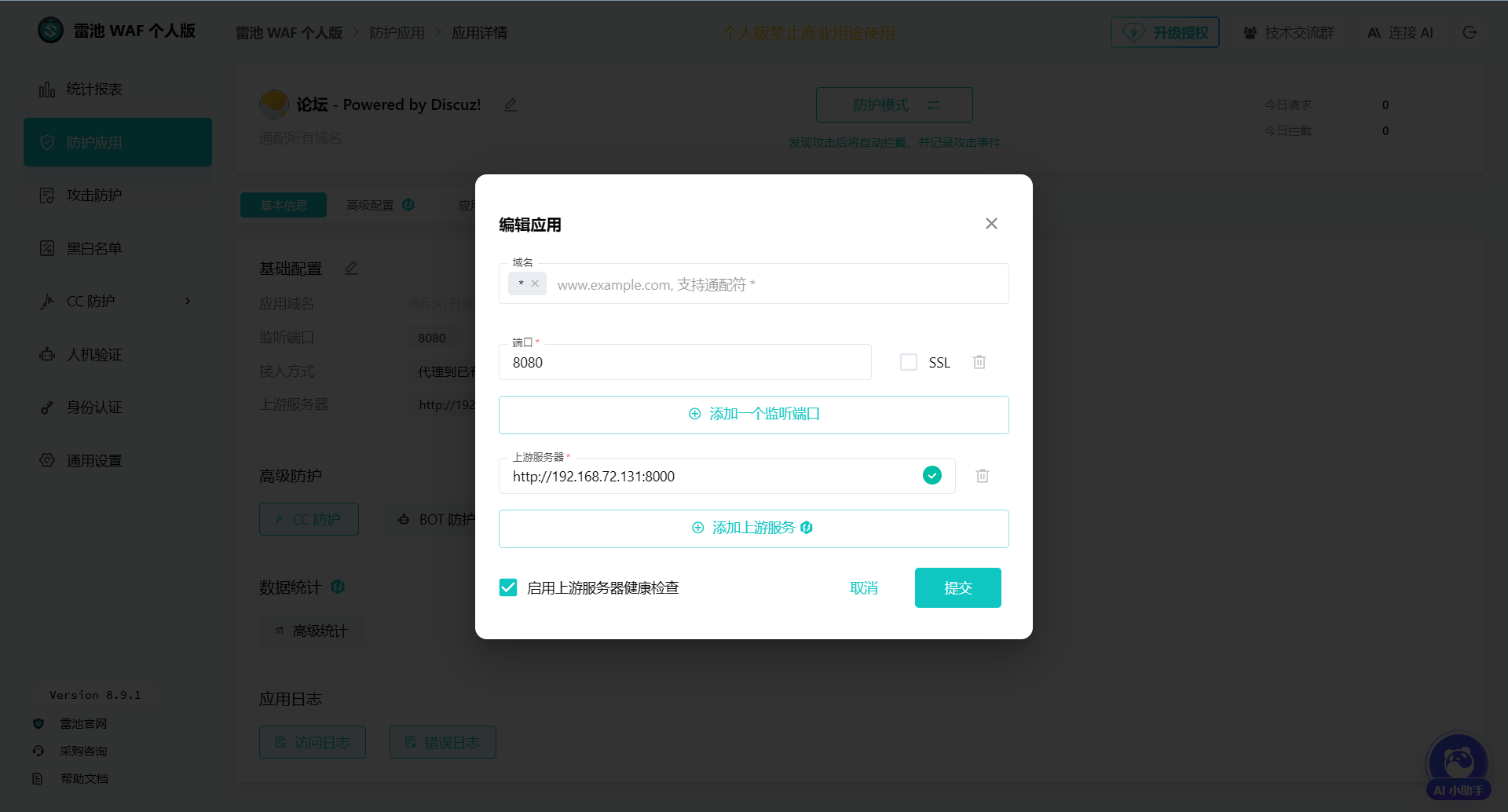Click the CC 防护 sidebar icon
Viewport: 1508px width, 812px height.
[47, 301]
